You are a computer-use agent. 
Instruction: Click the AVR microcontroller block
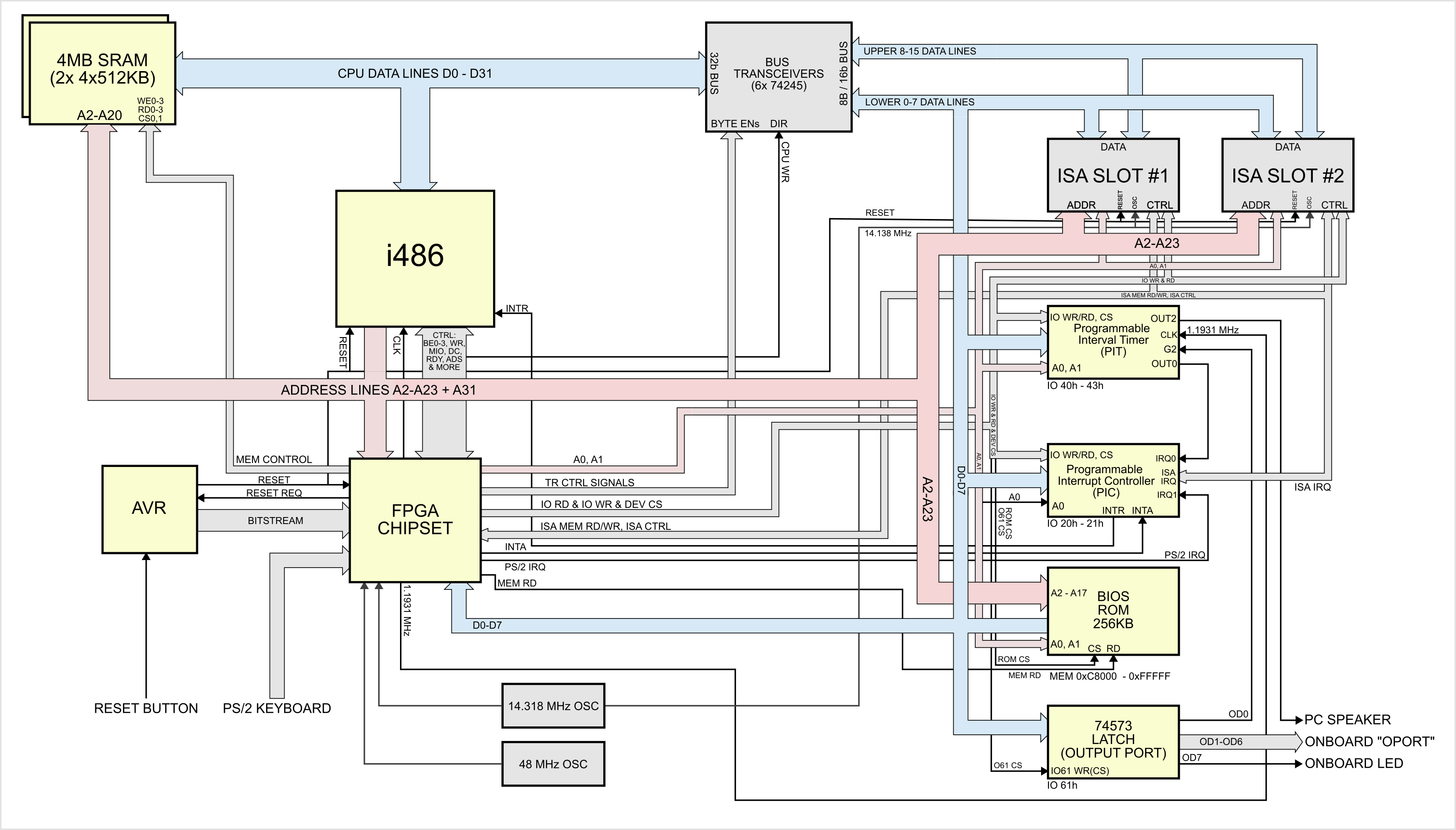(149, 508)
